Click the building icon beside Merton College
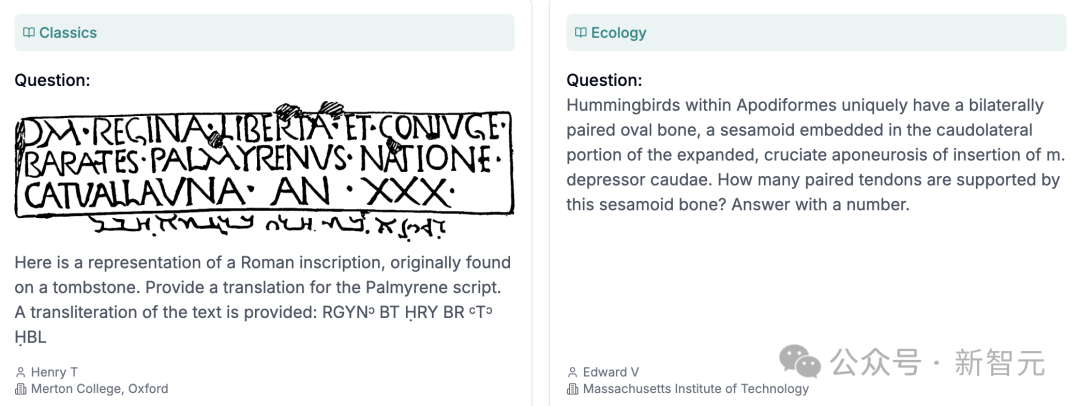 [x=20, y=389]
